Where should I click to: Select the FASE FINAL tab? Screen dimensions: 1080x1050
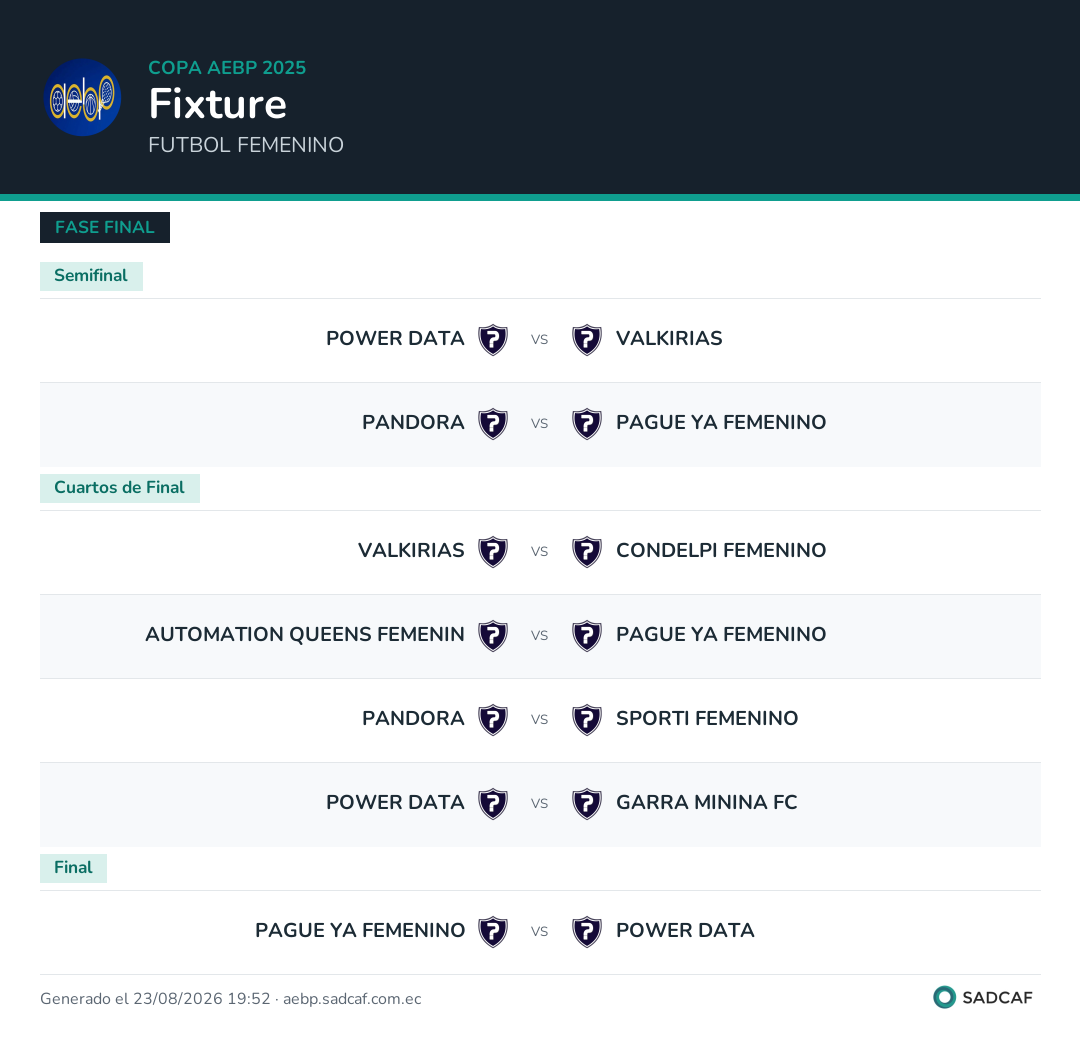tap(105, 227)
